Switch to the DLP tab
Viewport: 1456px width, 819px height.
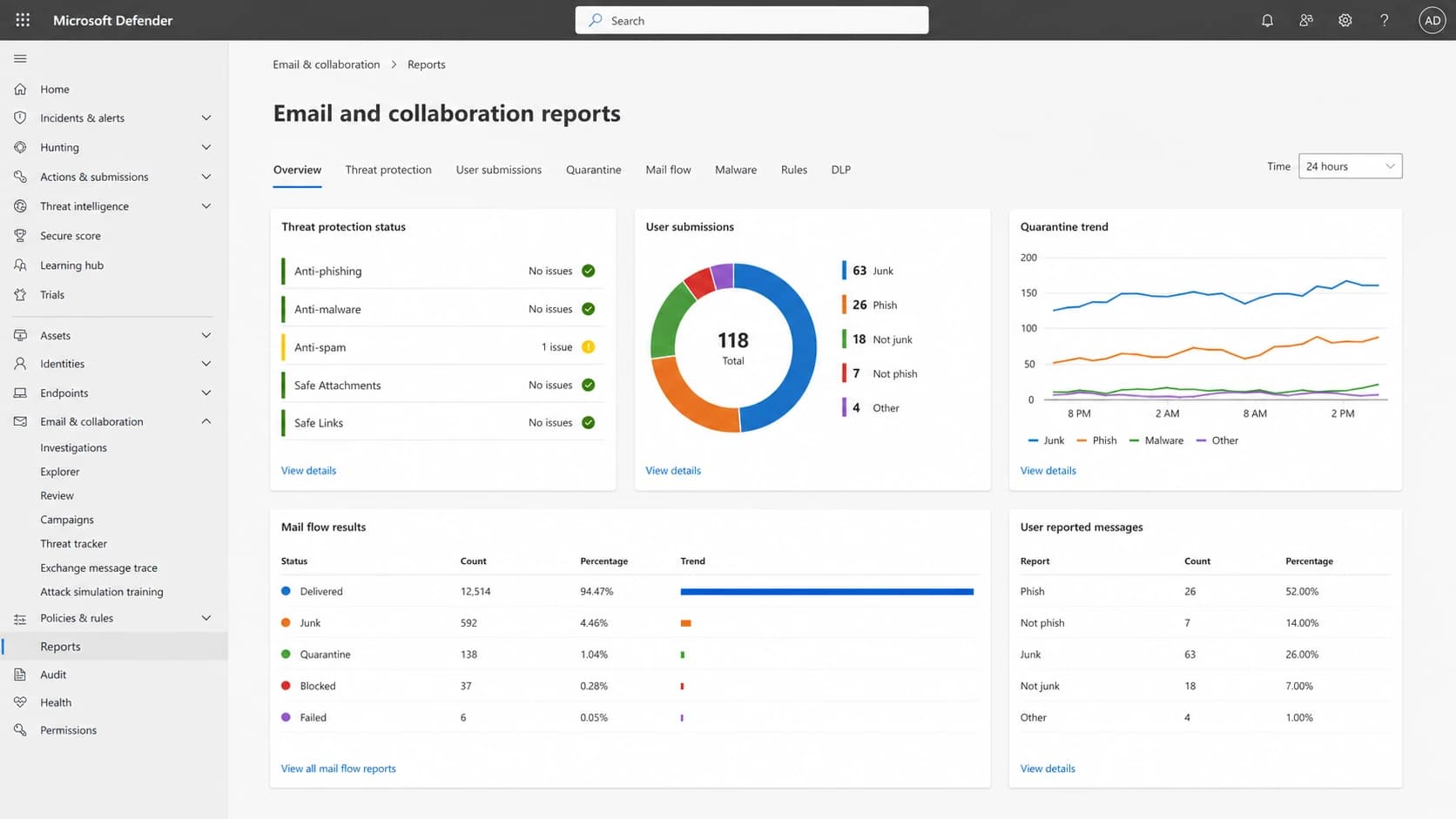coord(841,170)
